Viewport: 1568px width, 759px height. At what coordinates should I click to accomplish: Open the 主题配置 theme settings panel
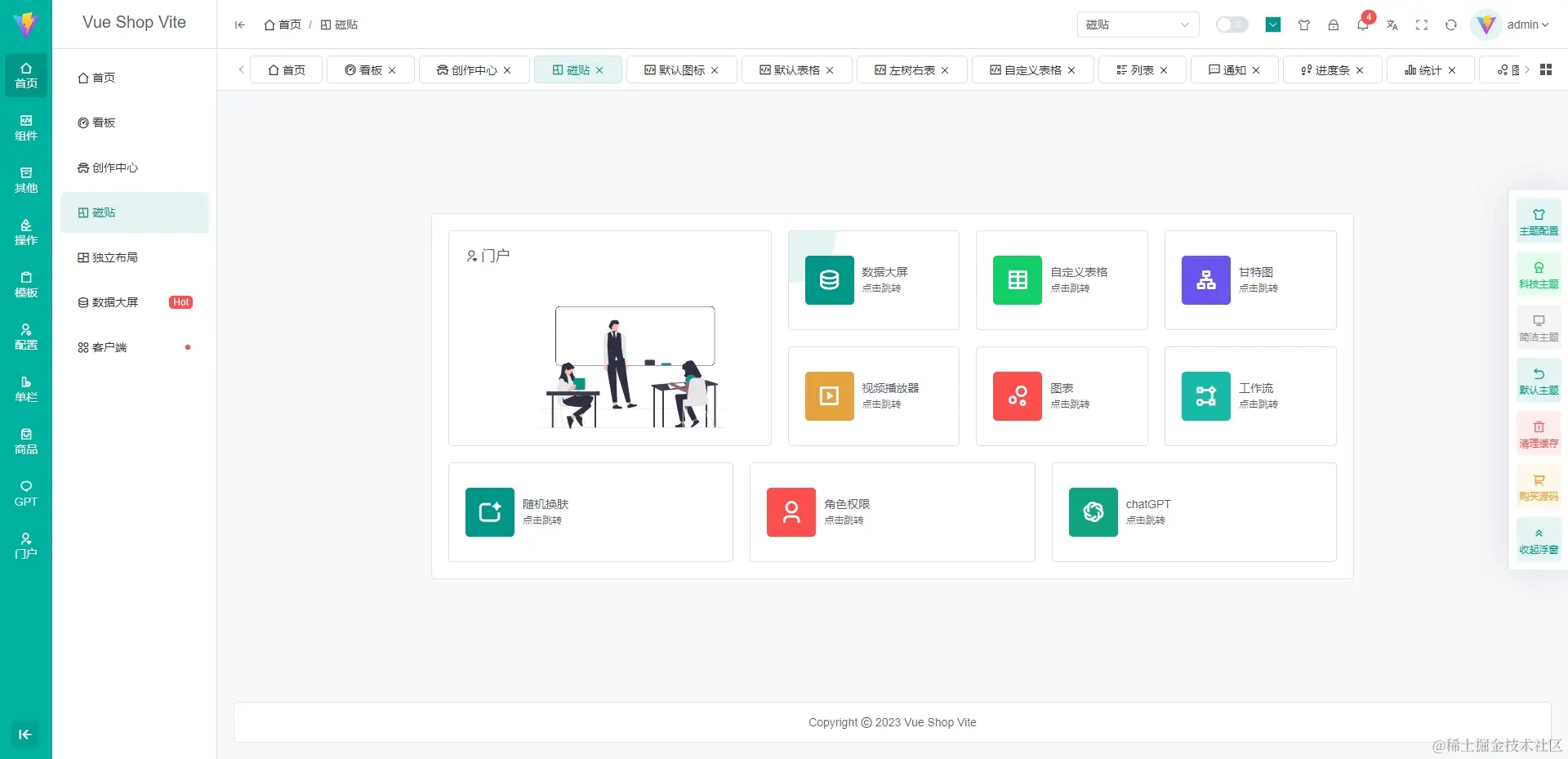1538,221
